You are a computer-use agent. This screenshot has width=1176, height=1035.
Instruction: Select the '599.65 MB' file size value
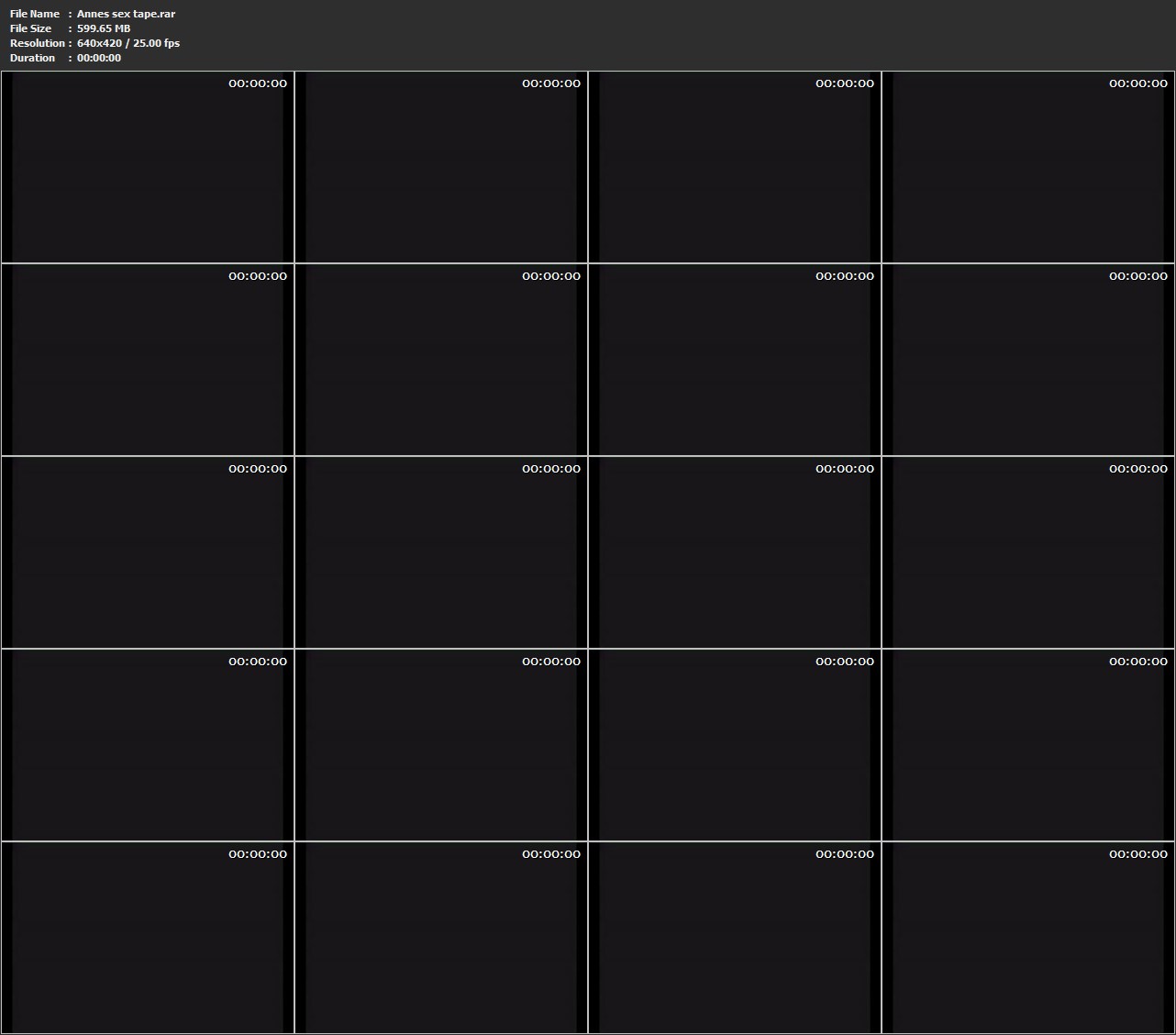pos(104,28)
